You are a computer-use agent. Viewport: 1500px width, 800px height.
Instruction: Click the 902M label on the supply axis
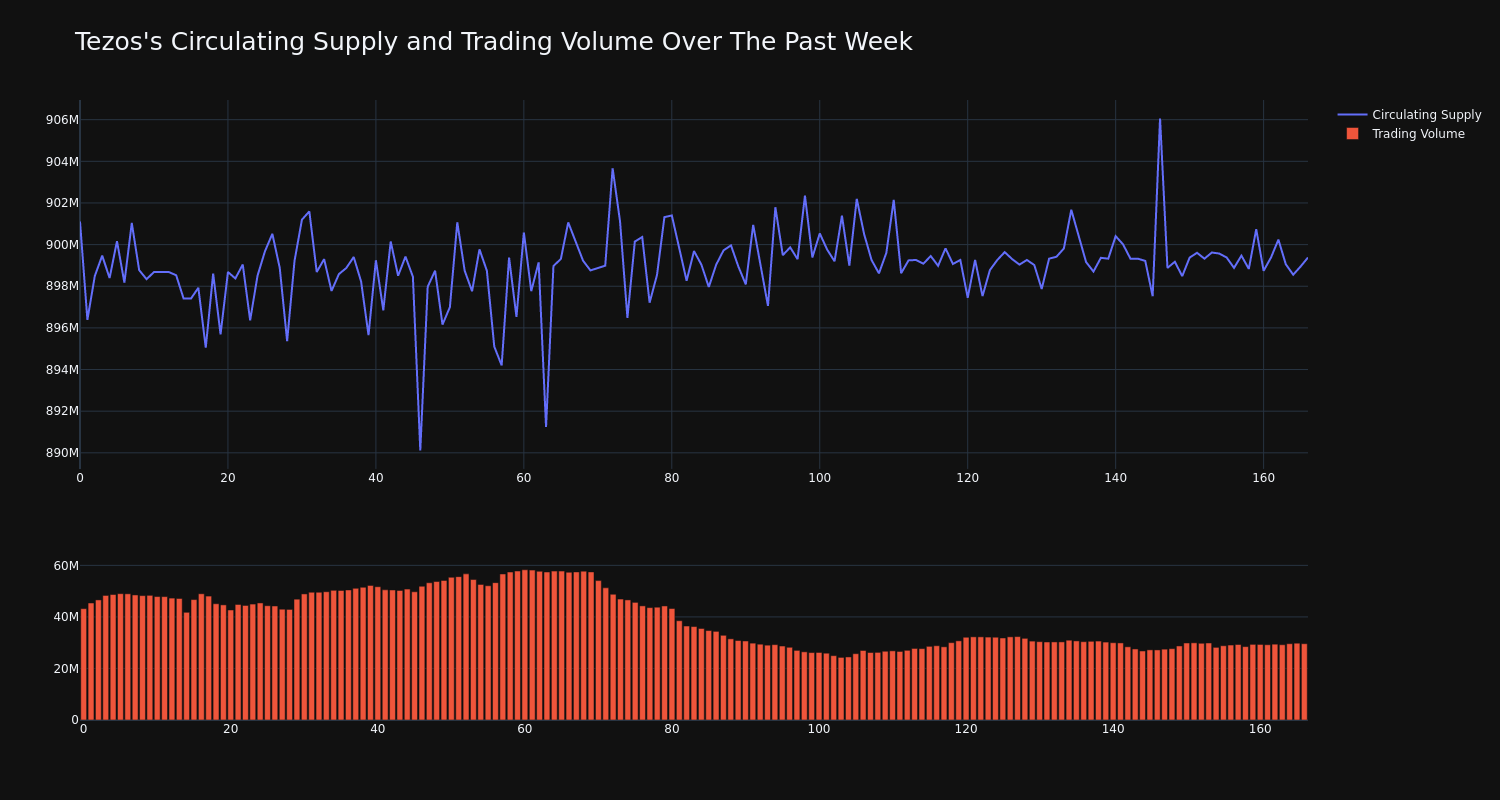[62, 203]
